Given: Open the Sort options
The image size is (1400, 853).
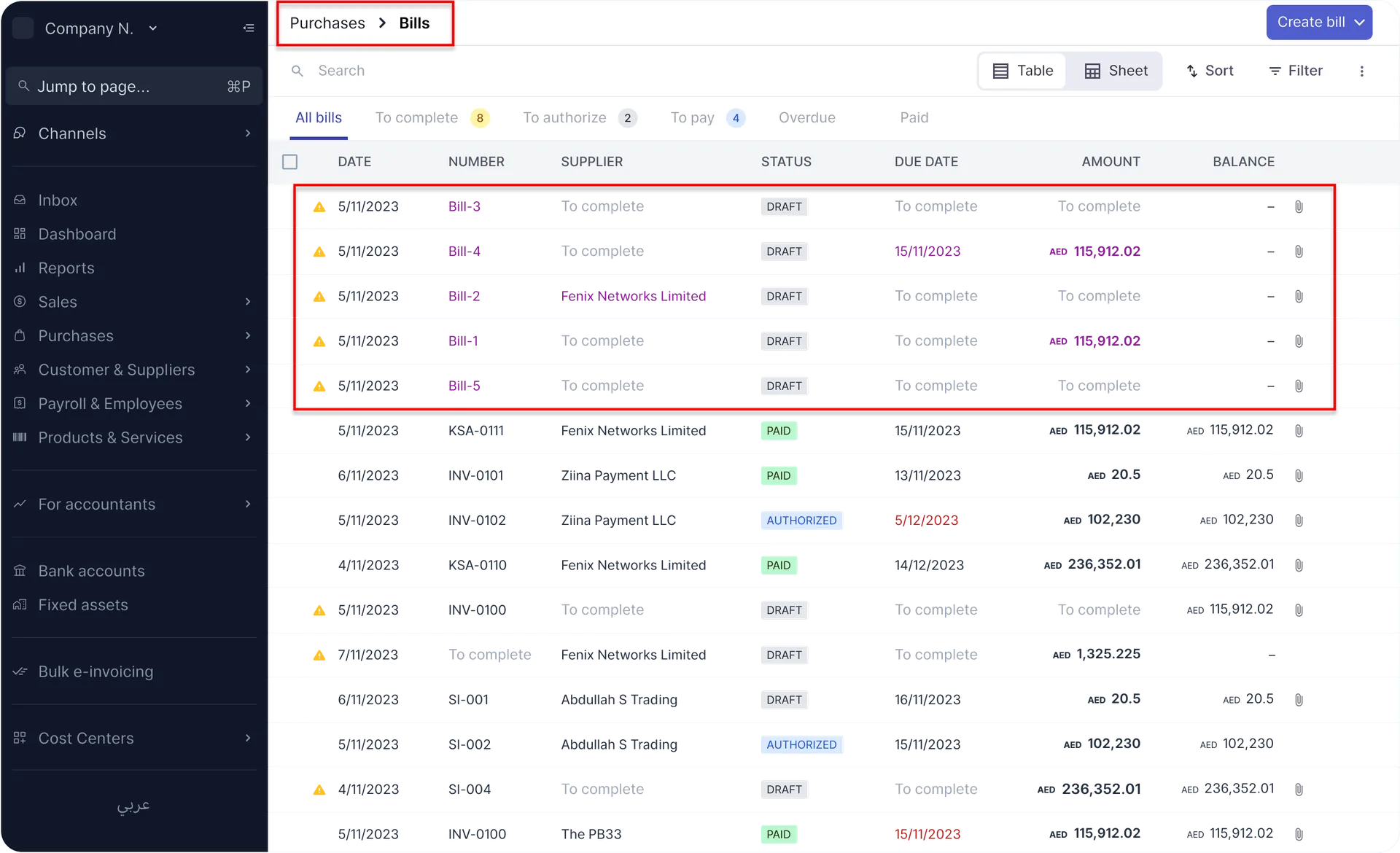Looking at the screenshot, I should pos(1210,71).
